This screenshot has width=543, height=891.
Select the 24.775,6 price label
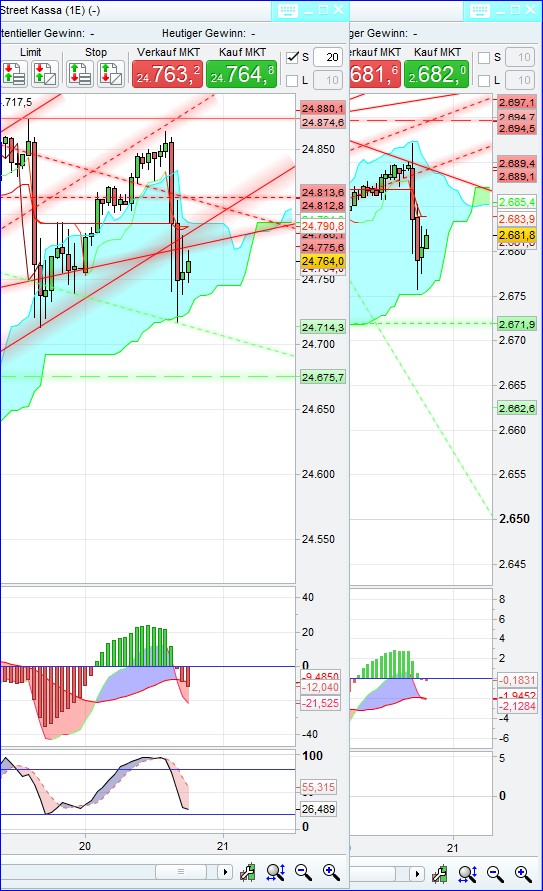323,248
